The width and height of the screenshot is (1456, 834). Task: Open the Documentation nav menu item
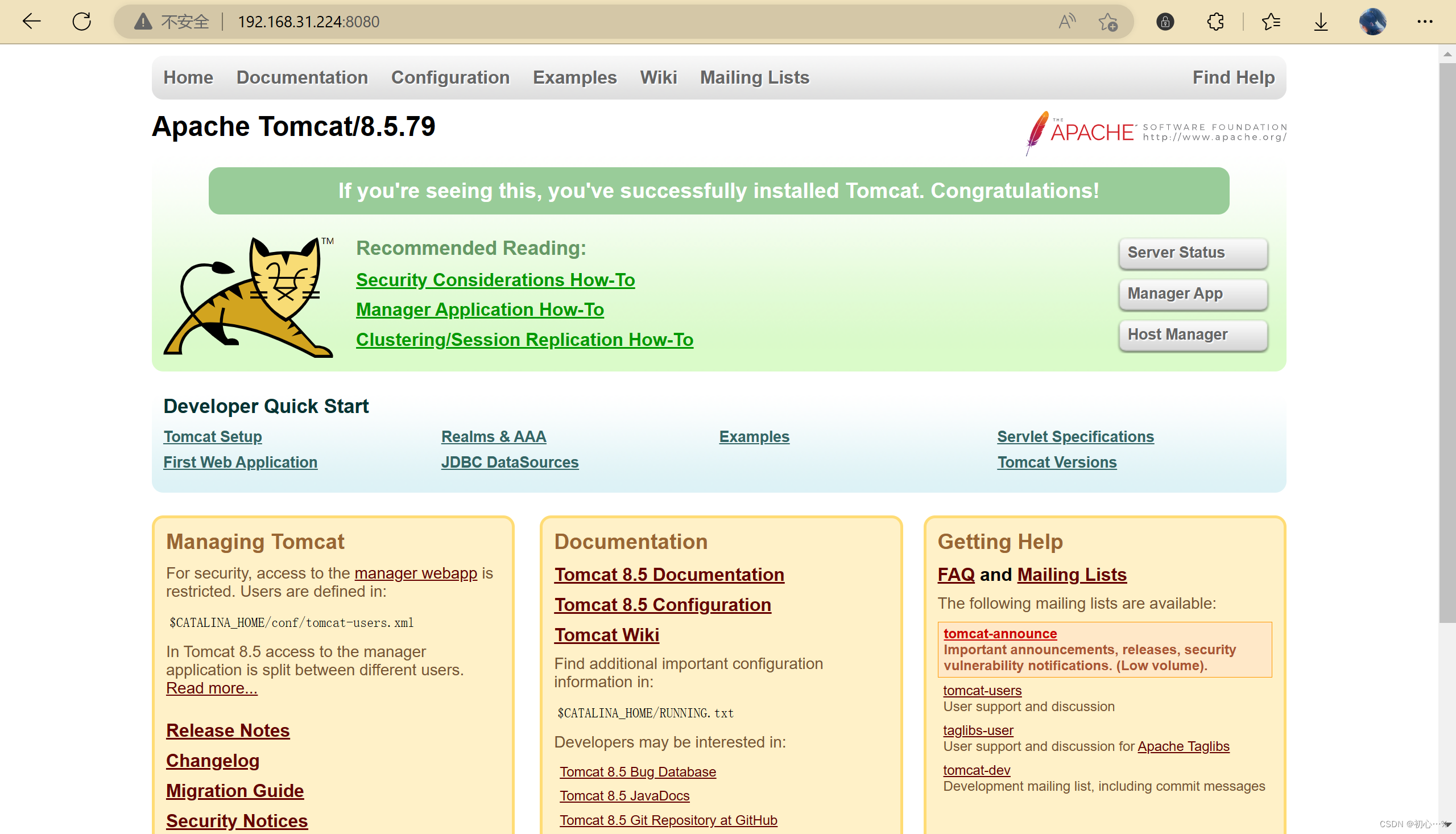(302, 77)
